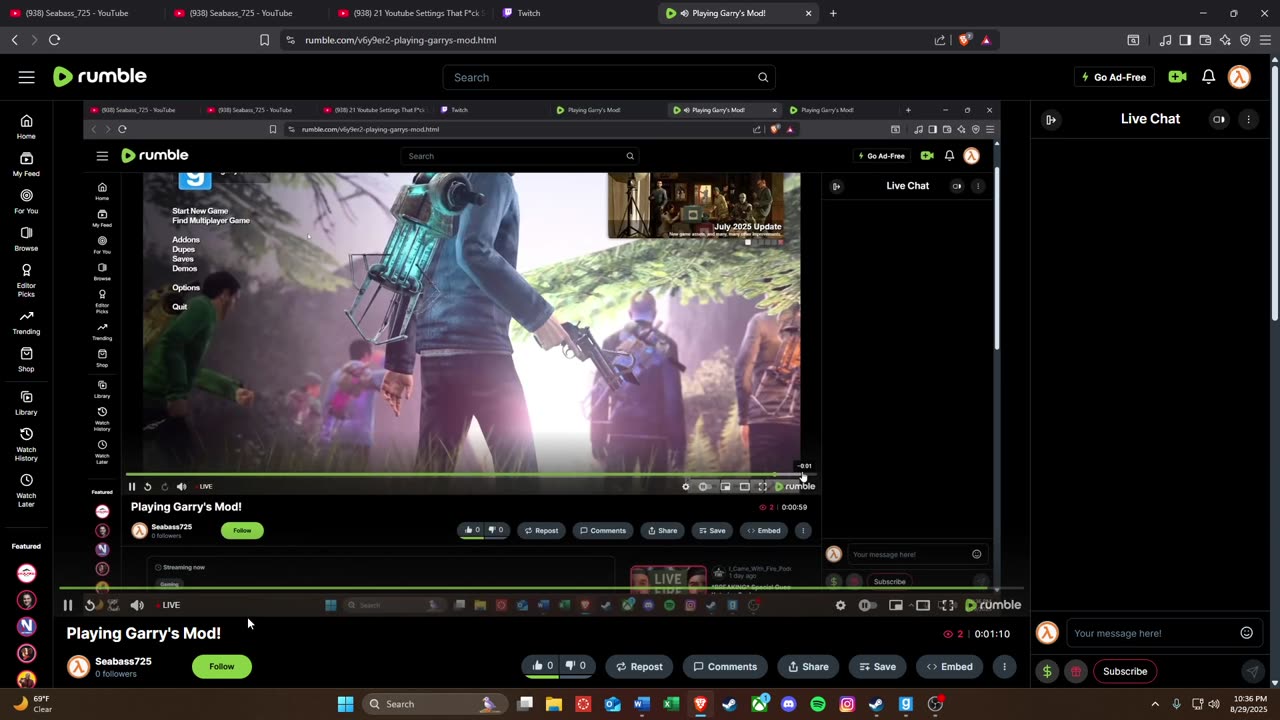Click the search magnifier icon
This screenshot has height=720, width=1280.
tap(763, 77)
